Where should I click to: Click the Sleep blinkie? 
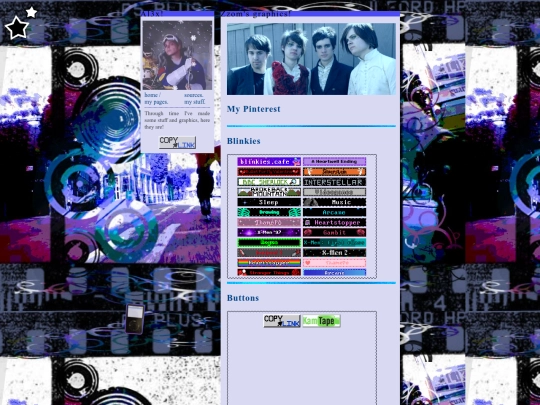pyautogui.click(x=269, y=202)
